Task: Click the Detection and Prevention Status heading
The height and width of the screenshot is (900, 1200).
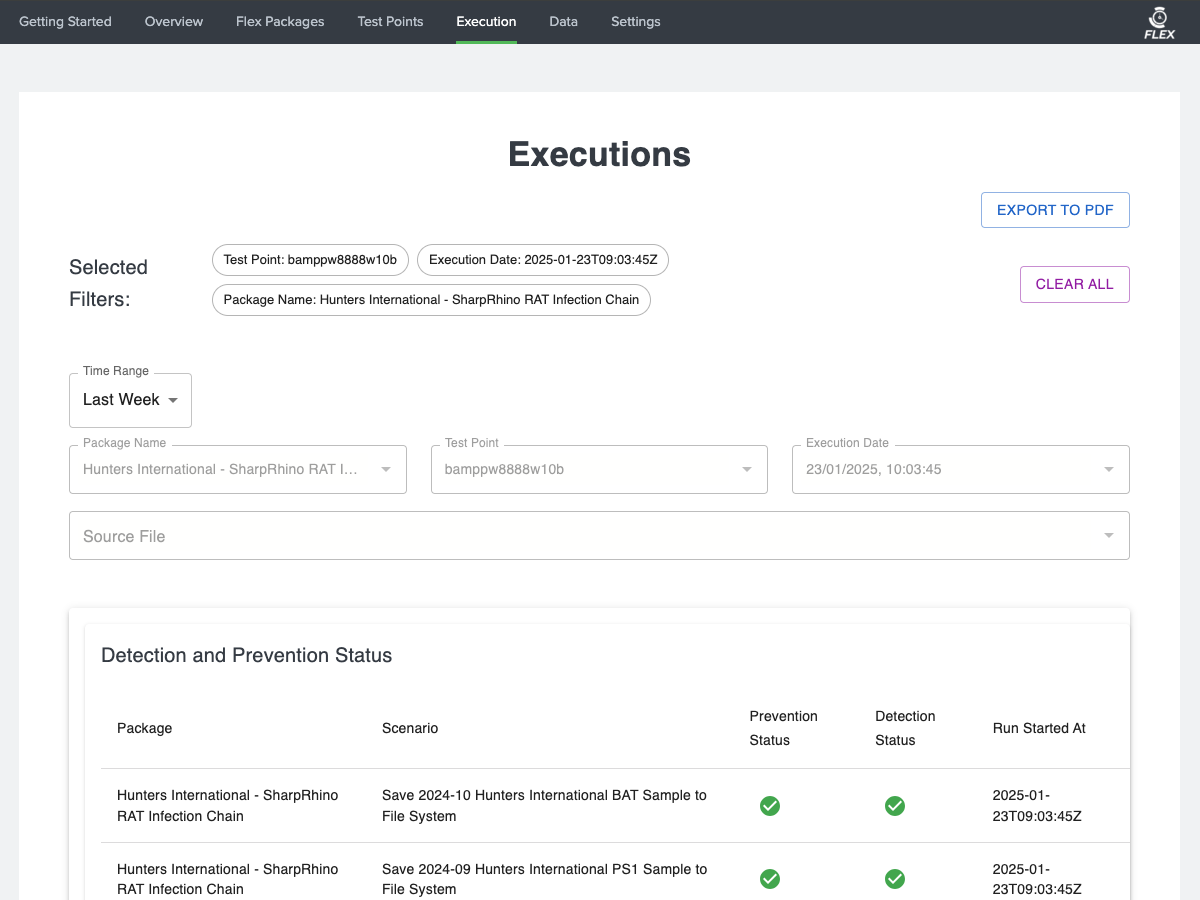Action: click(x=247, y=656)
